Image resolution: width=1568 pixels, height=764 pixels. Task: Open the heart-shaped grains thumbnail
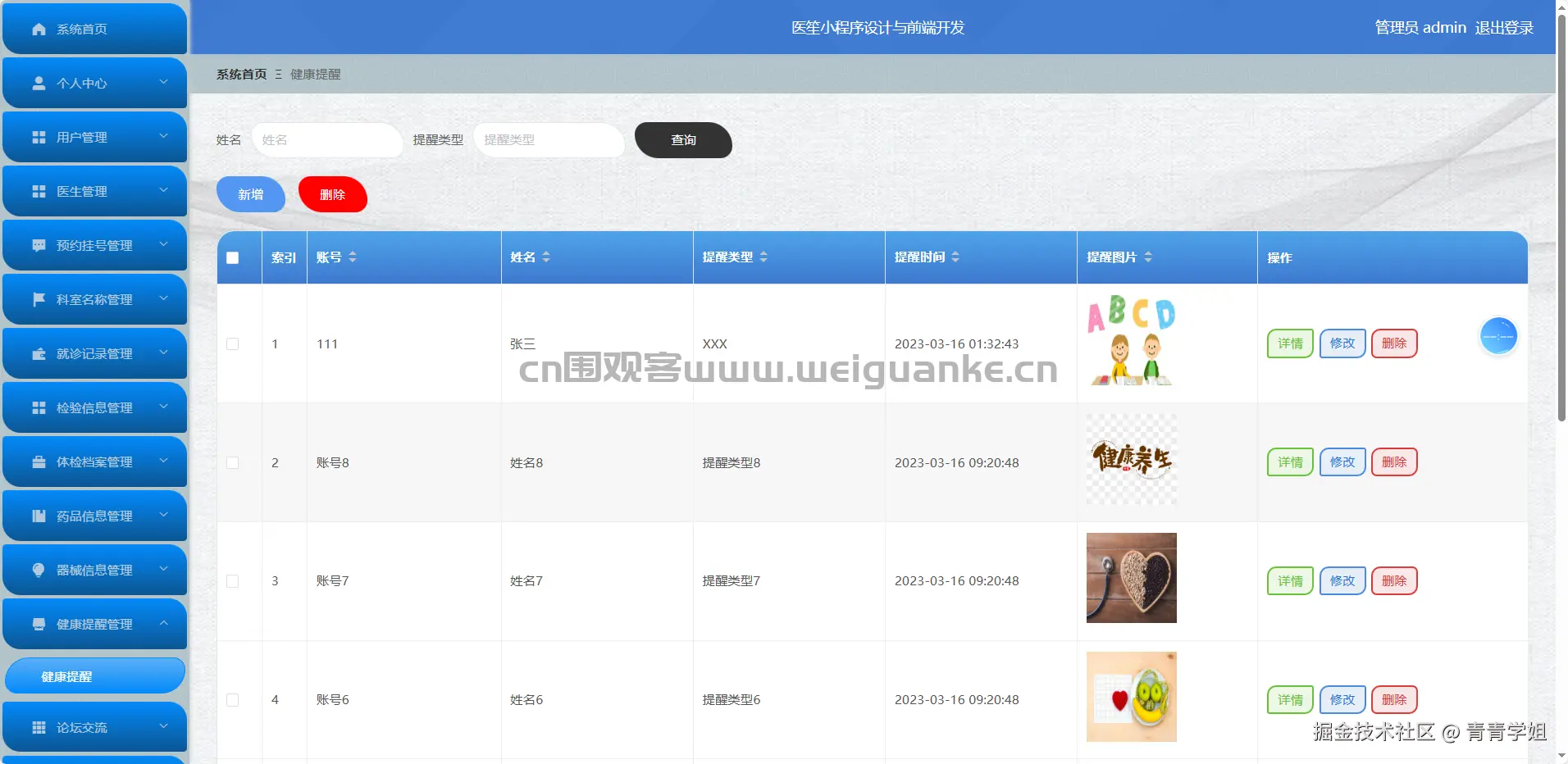[x=1132, y=578]
